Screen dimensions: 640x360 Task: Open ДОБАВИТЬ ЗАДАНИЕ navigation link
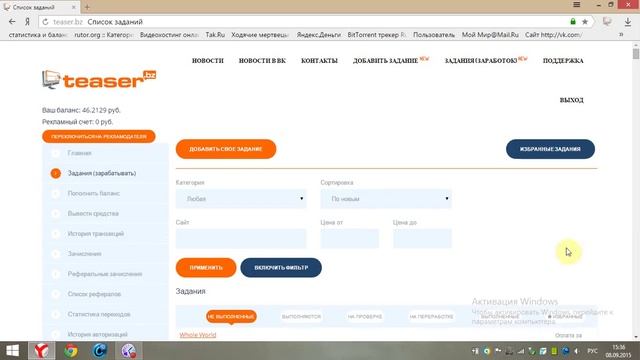click(x=385, y=60)
